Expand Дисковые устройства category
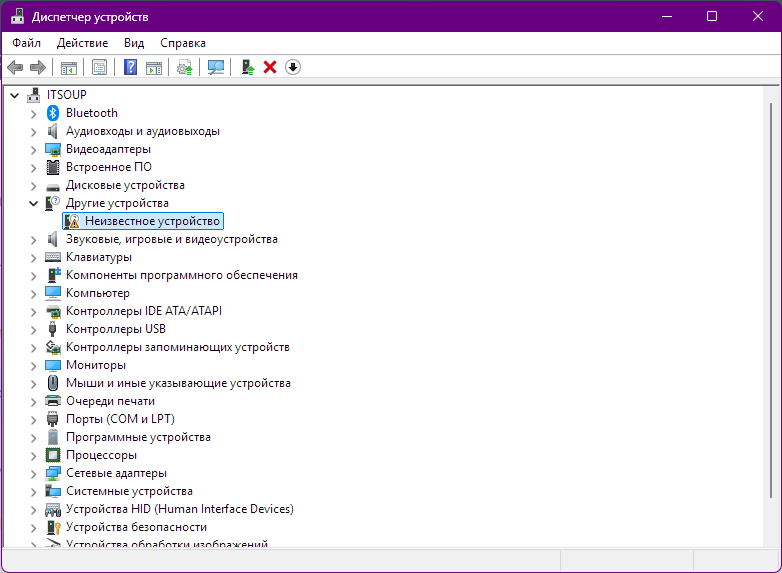Screen dimensions: 782x573 pos(33,186)
